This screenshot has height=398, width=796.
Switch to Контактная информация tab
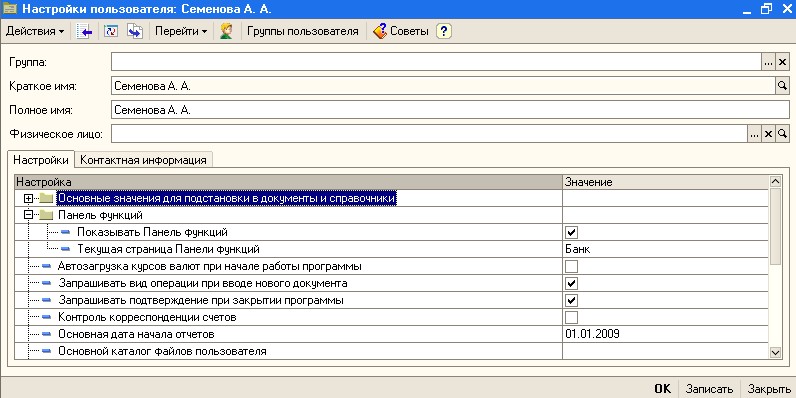coord(143,160)
